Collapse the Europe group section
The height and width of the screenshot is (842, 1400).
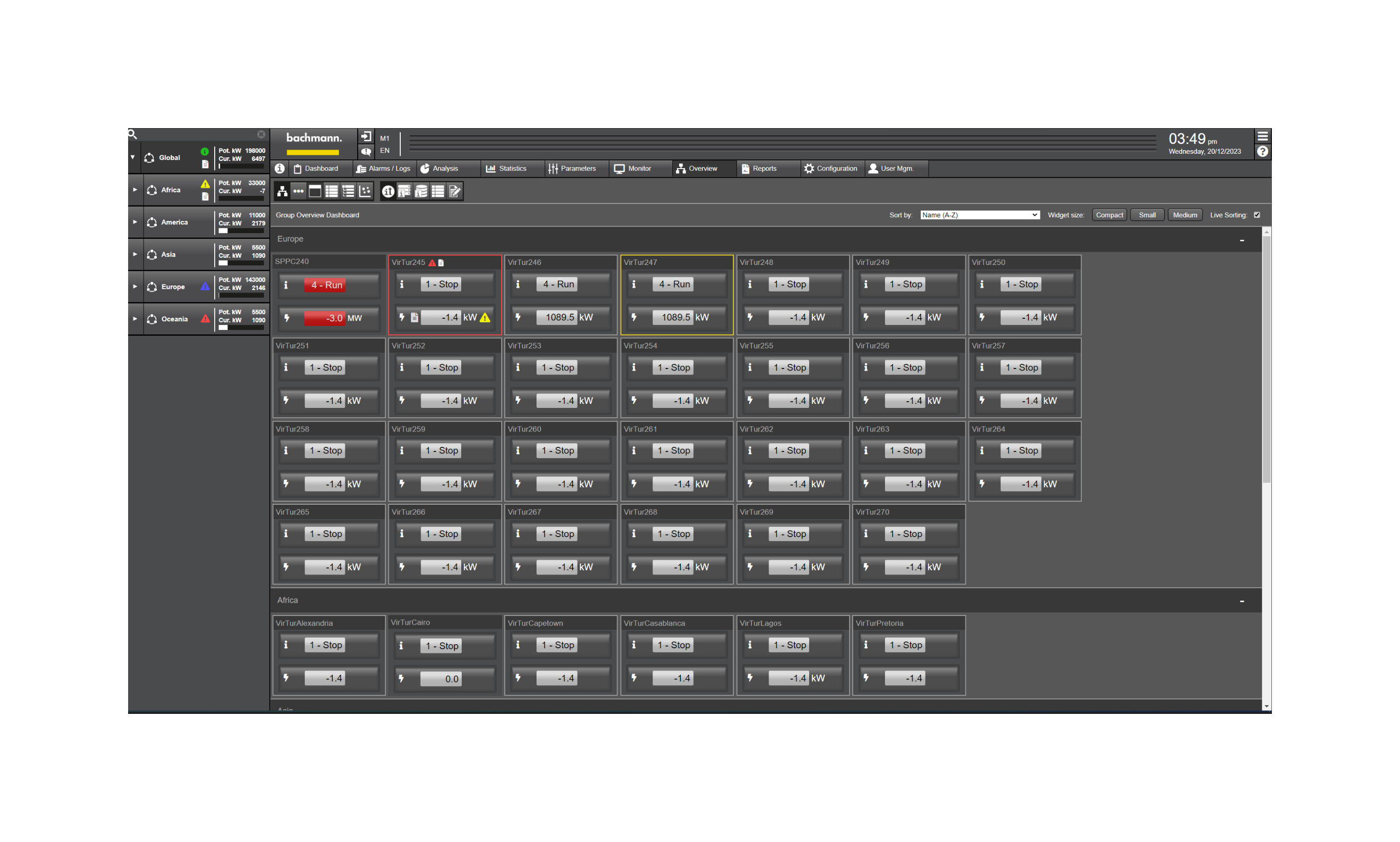click(1241, 240)
